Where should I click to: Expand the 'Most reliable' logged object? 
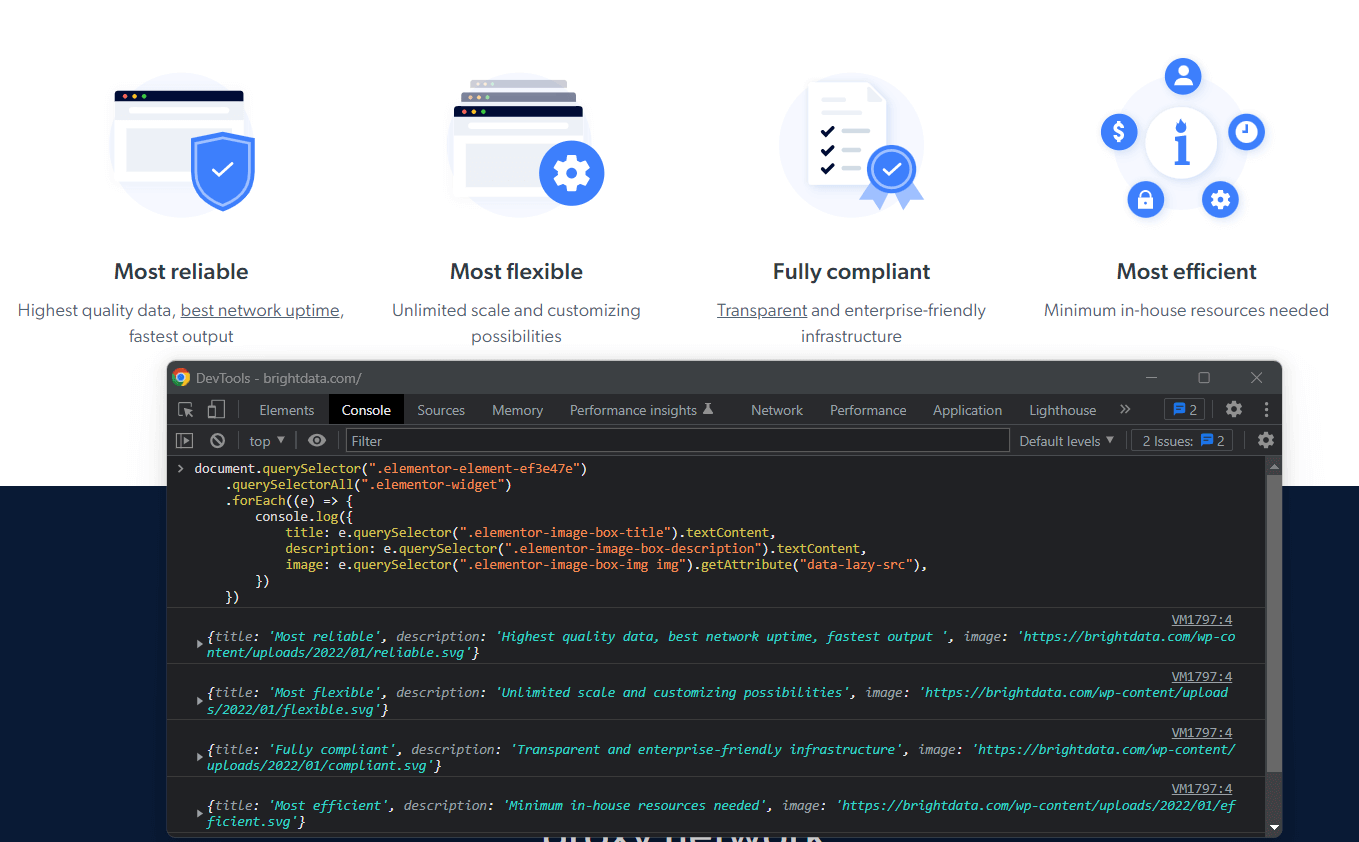(x=199, y=644)
